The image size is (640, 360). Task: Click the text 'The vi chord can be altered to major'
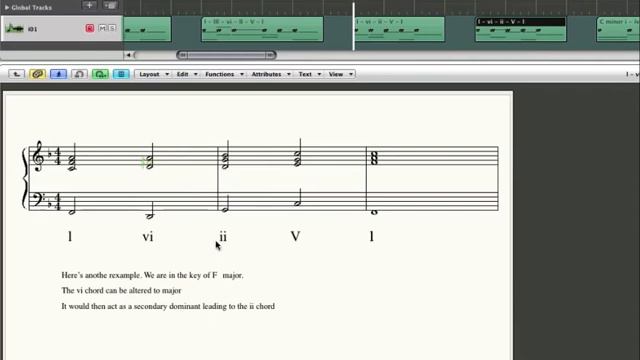pos(121,291)
